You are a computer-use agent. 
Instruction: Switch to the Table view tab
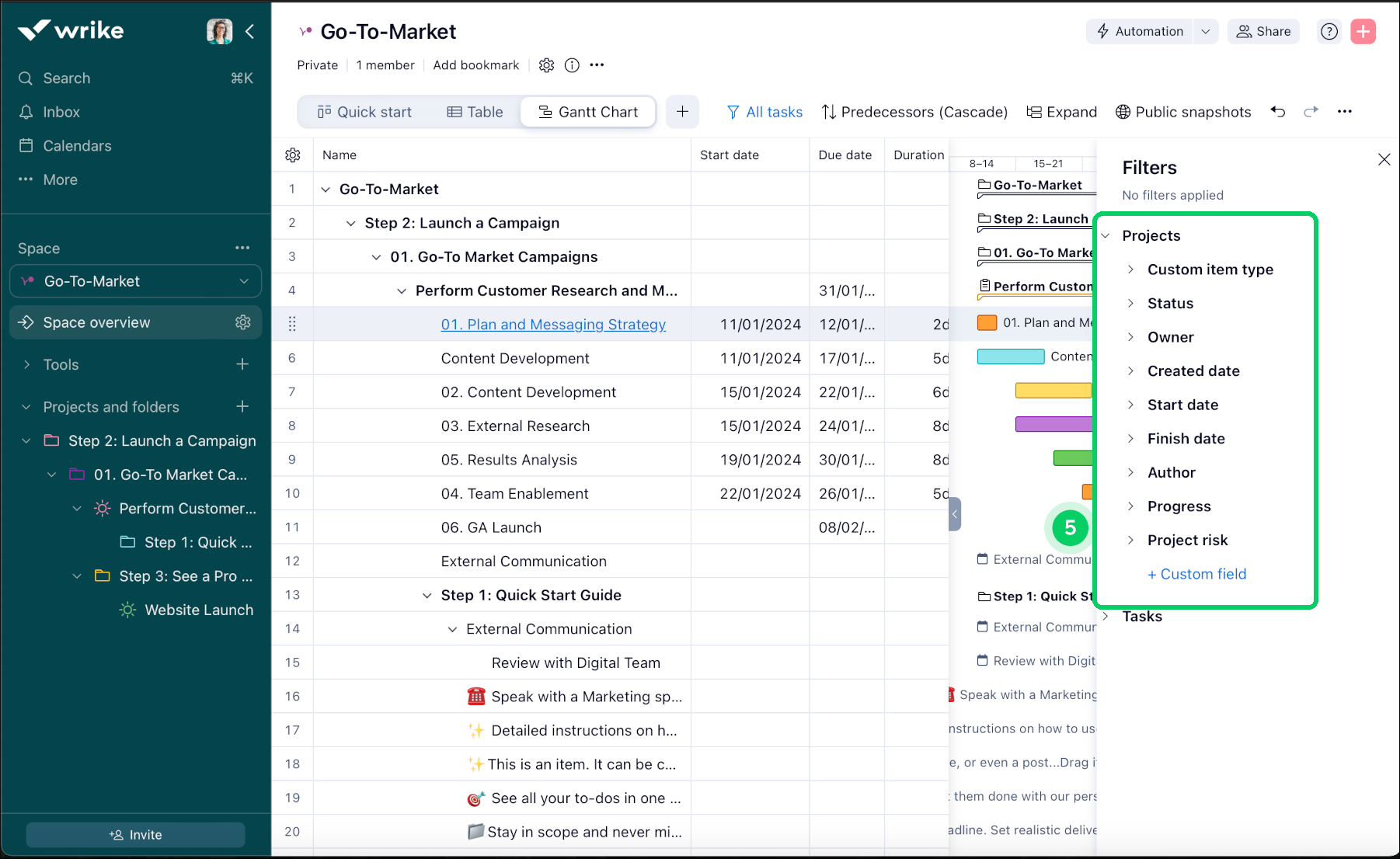pyautogui.click(x=475, y=112)
